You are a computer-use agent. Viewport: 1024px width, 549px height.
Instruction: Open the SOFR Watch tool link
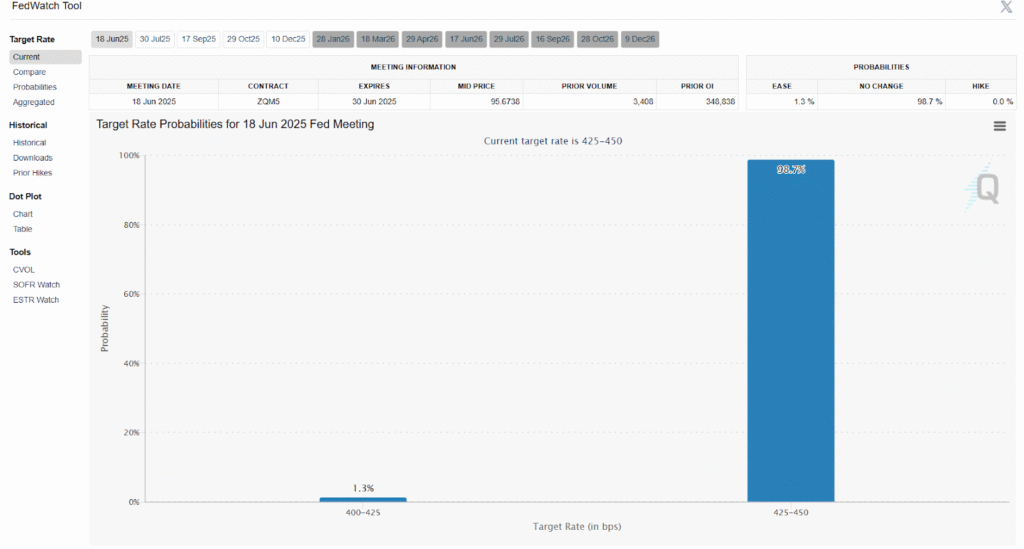(x=37, y=285)
